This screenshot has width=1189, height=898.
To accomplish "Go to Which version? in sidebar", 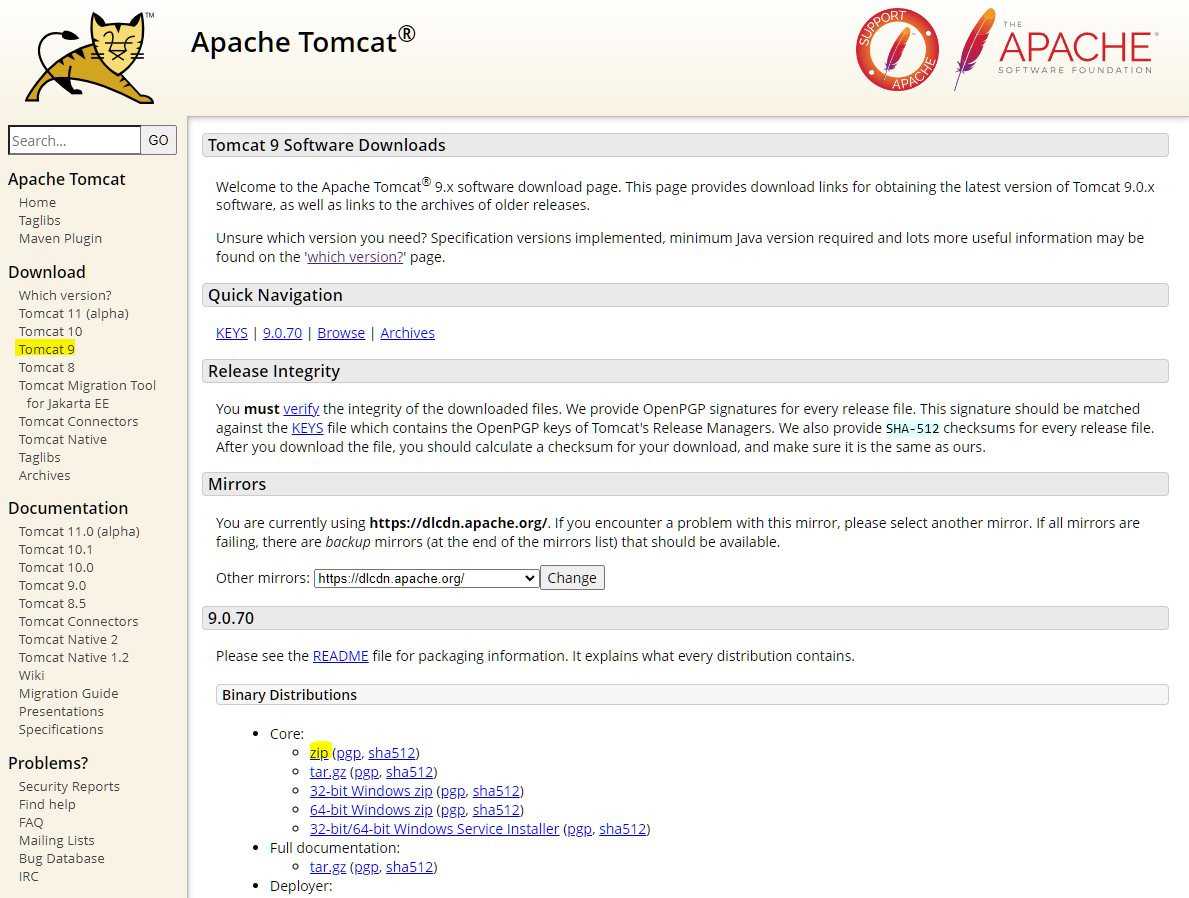I will pos(64,295).
